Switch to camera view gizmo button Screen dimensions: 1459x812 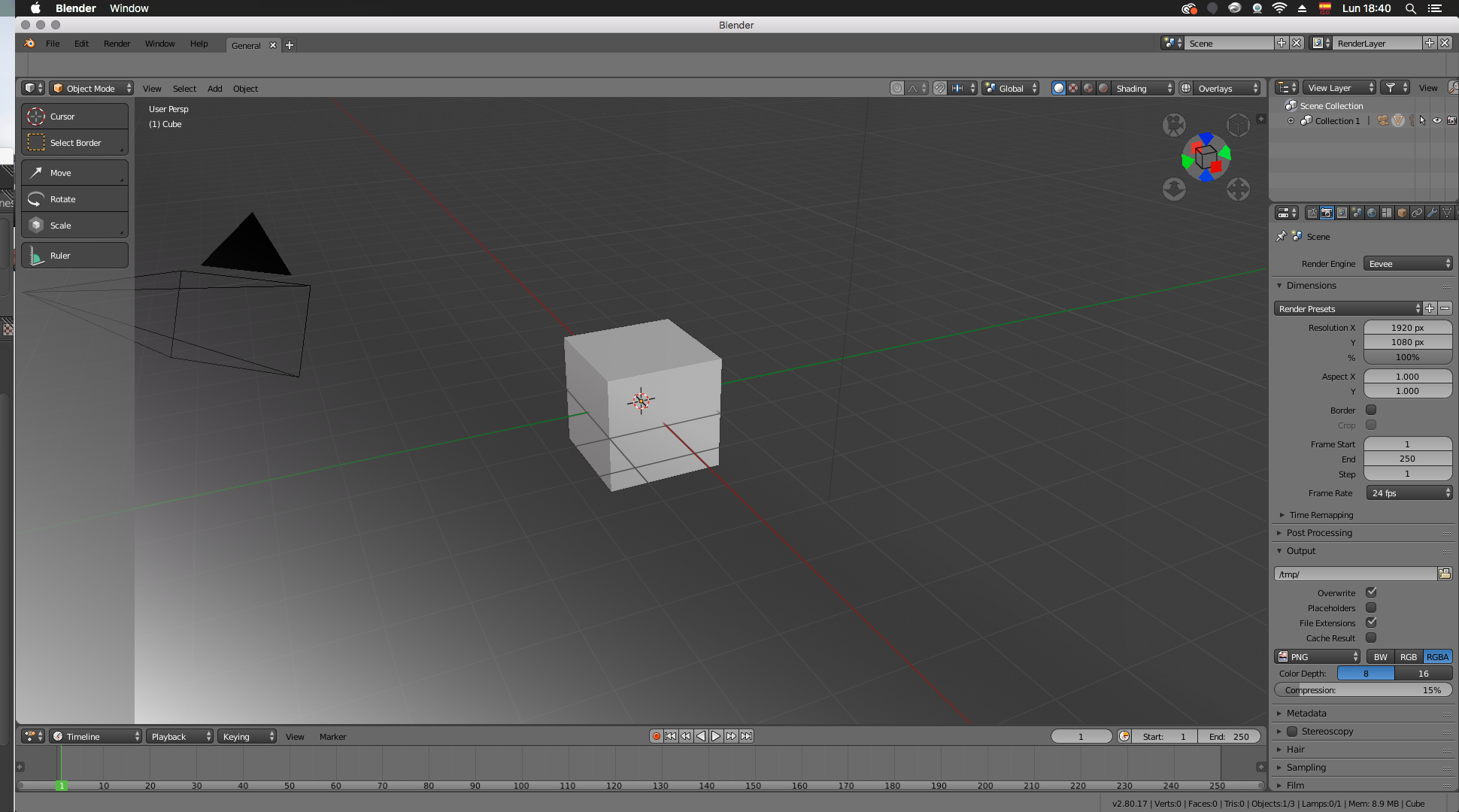[x=1174, y=125]
